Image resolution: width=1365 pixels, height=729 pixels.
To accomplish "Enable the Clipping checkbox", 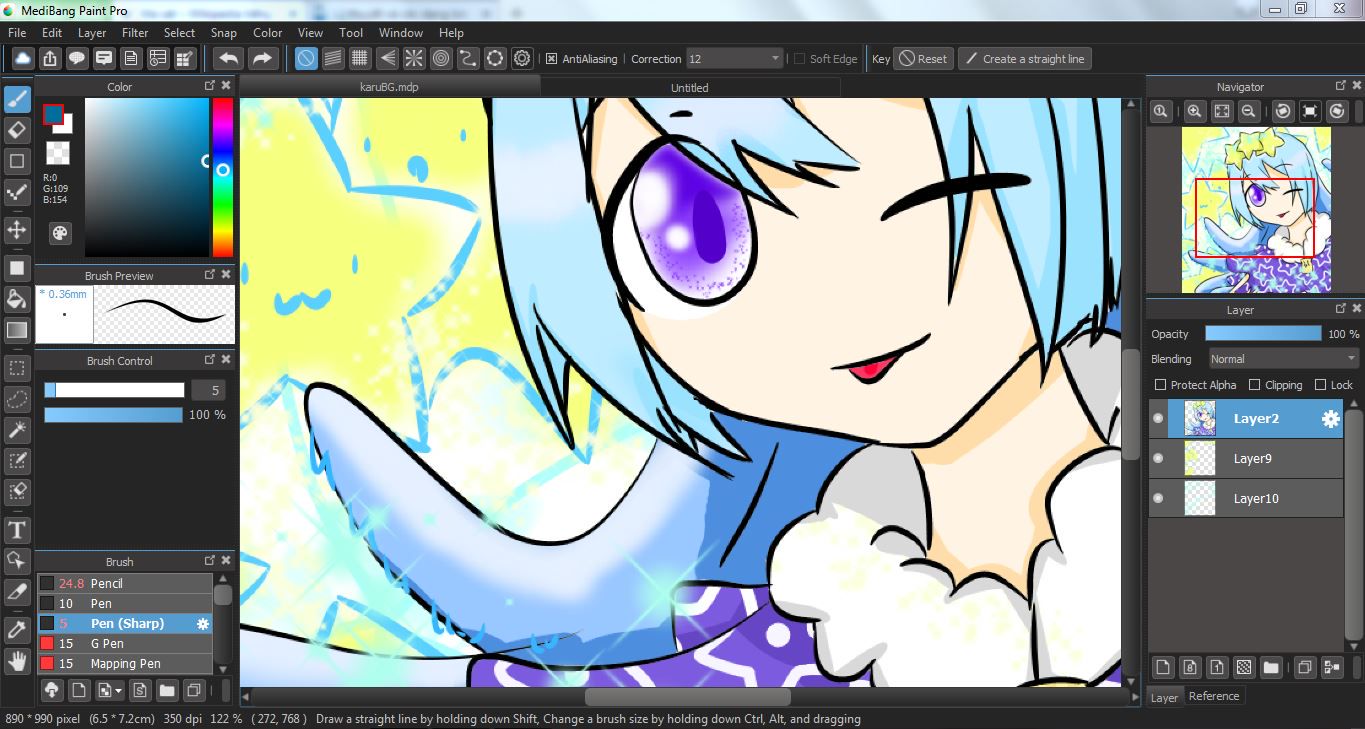I will pos(1255,385).
